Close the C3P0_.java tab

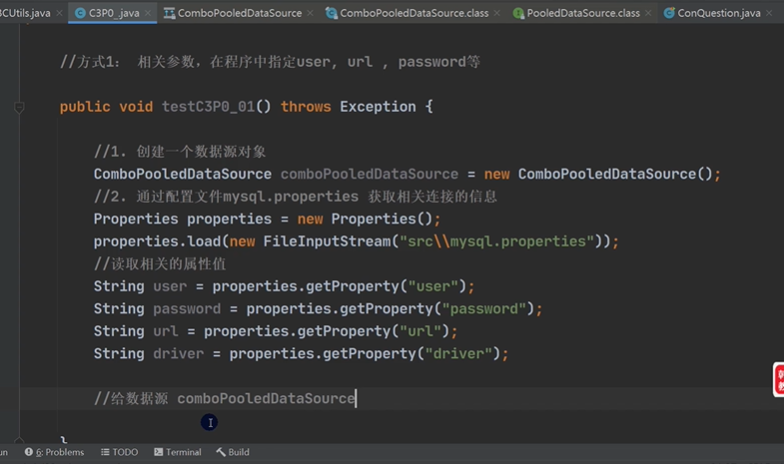pyautogui.click(x=148, y=13)
